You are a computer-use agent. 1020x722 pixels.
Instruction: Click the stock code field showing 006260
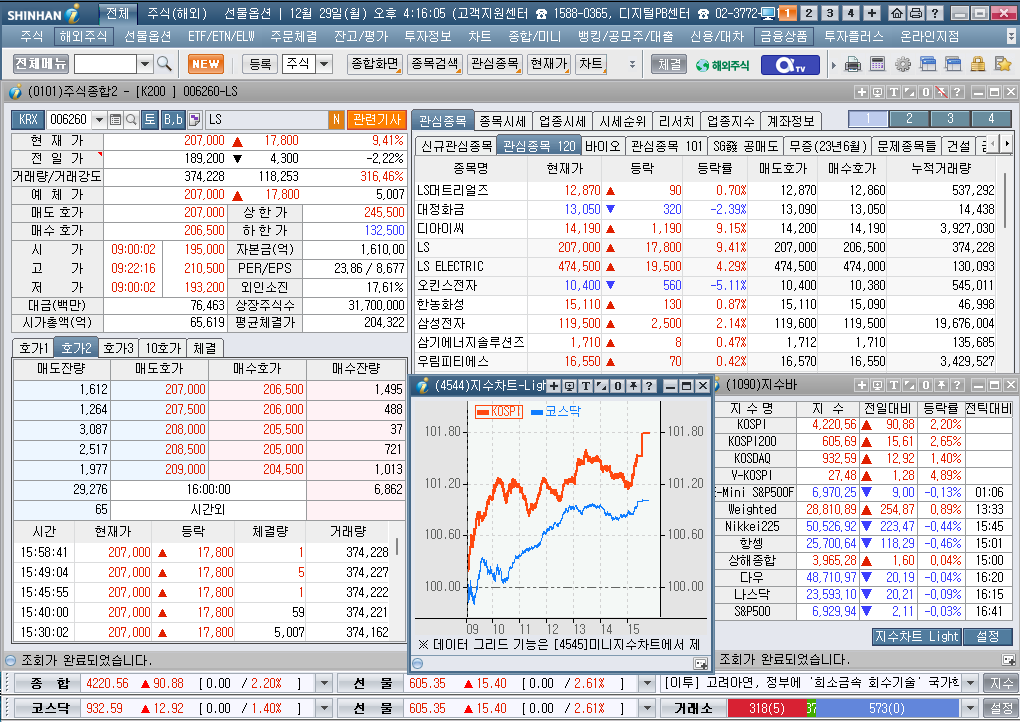[69, 120]
